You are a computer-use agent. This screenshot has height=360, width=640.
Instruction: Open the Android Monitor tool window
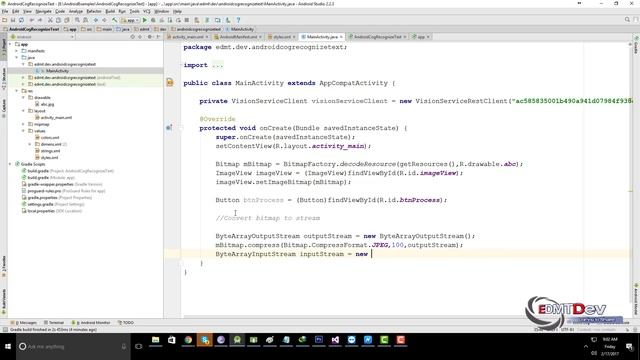(91, 322)
